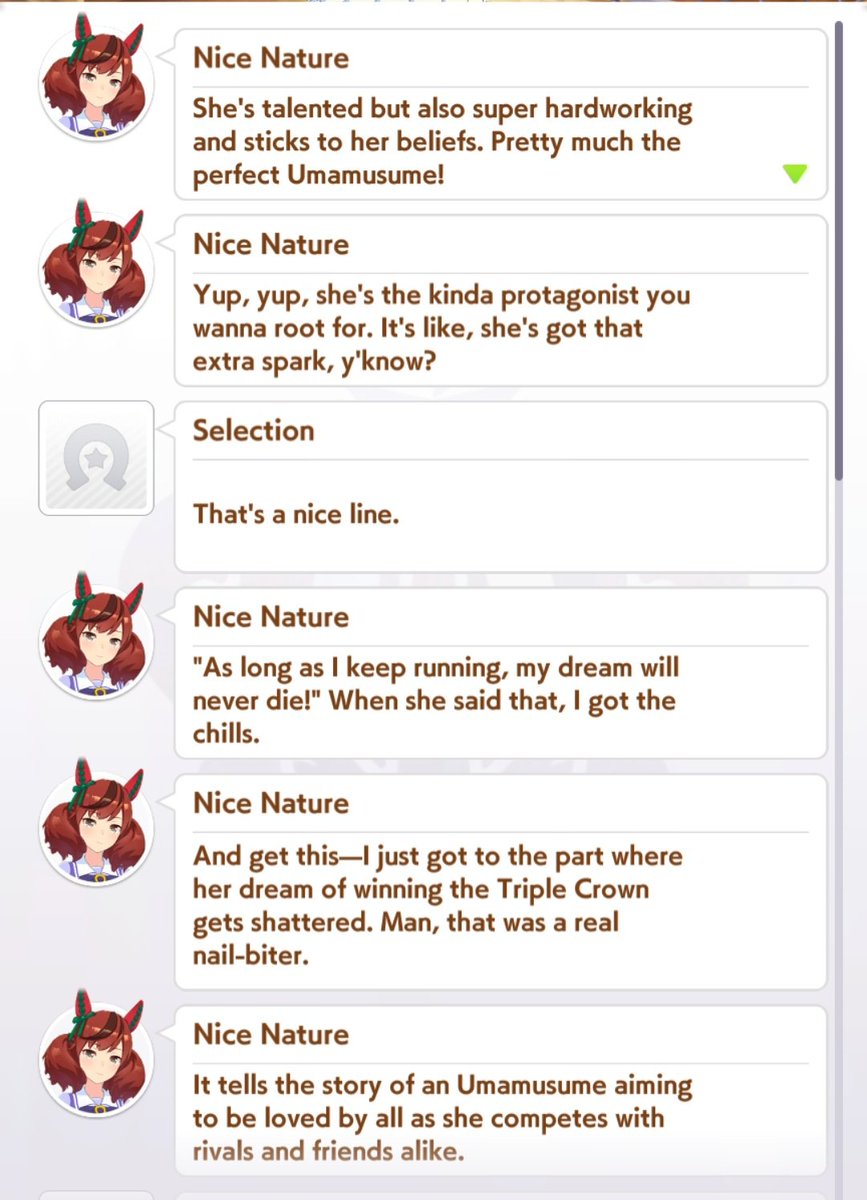Select the 'Yup, yup, she's the kinda protagonist' message
The image size is (867, 1200).
click(x=501, y=300)
